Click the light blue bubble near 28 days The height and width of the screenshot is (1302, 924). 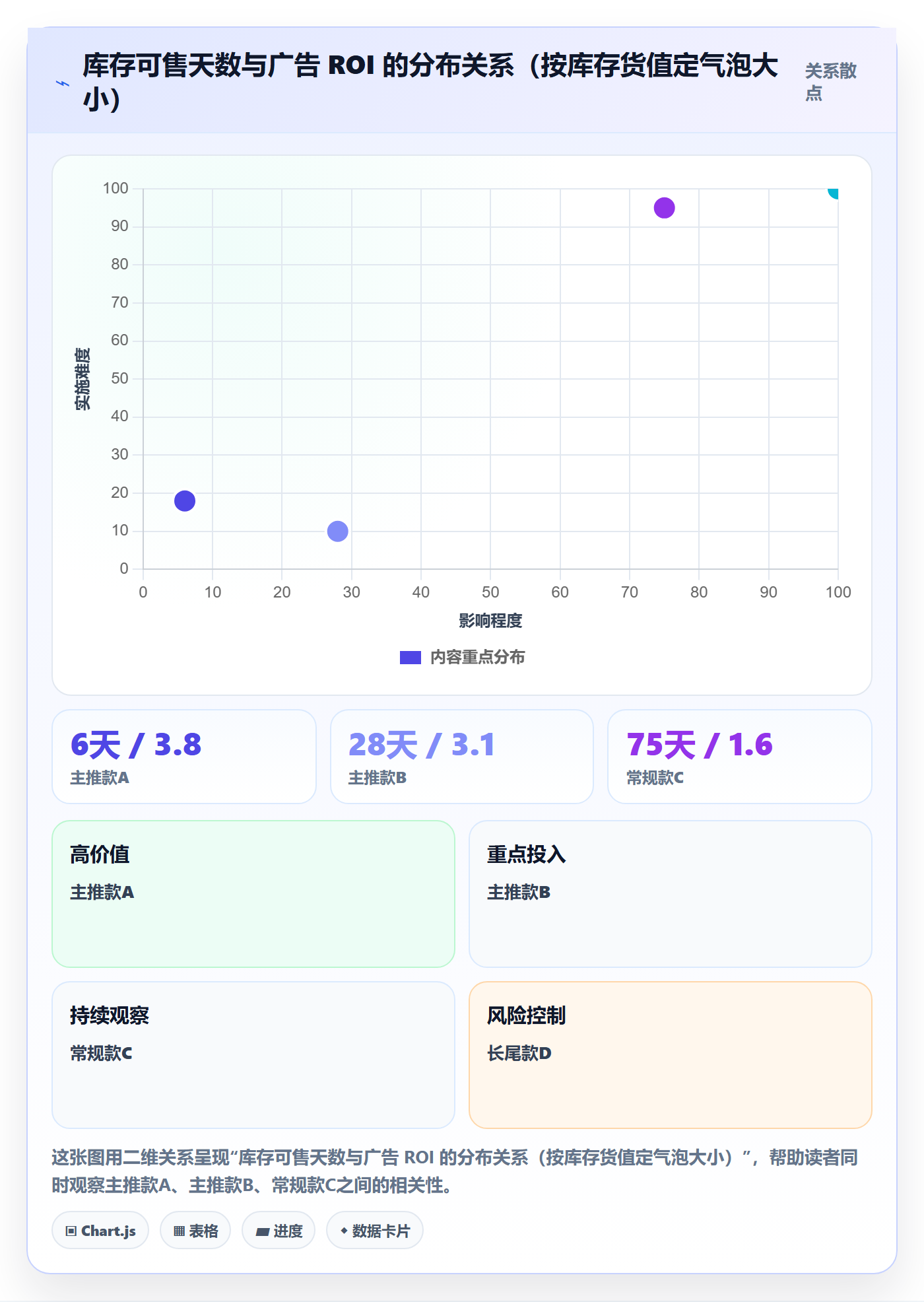pyautogui.click(x=337, y=531)
